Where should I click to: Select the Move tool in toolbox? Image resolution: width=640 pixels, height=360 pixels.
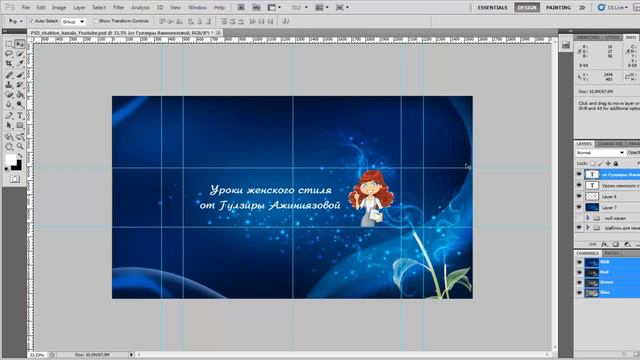[x=20, y=44]
